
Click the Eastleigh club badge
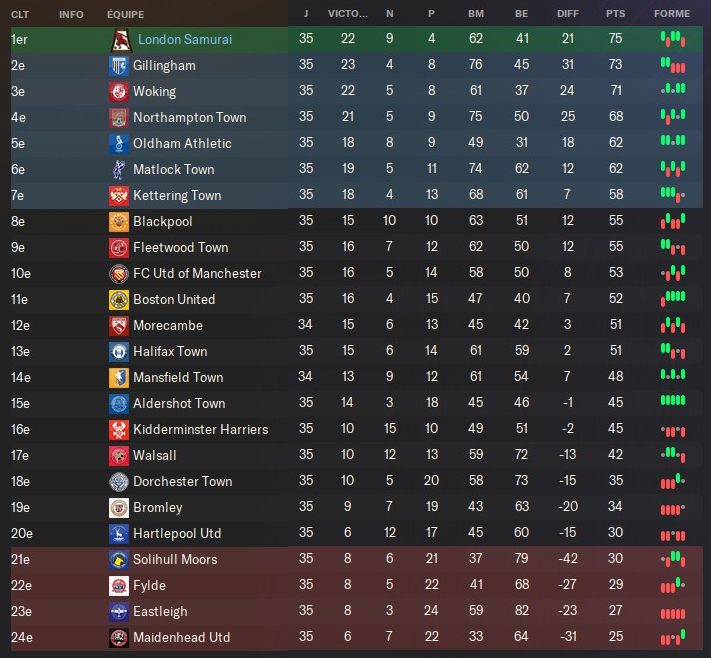(118, 612)
